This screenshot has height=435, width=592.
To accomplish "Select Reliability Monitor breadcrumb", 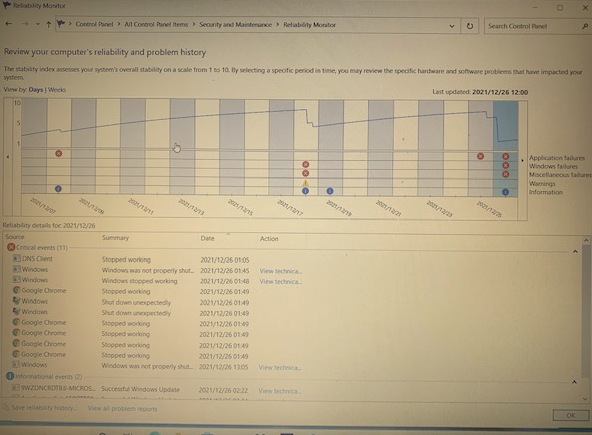I will pyautogui.click(x=309, y=25).
